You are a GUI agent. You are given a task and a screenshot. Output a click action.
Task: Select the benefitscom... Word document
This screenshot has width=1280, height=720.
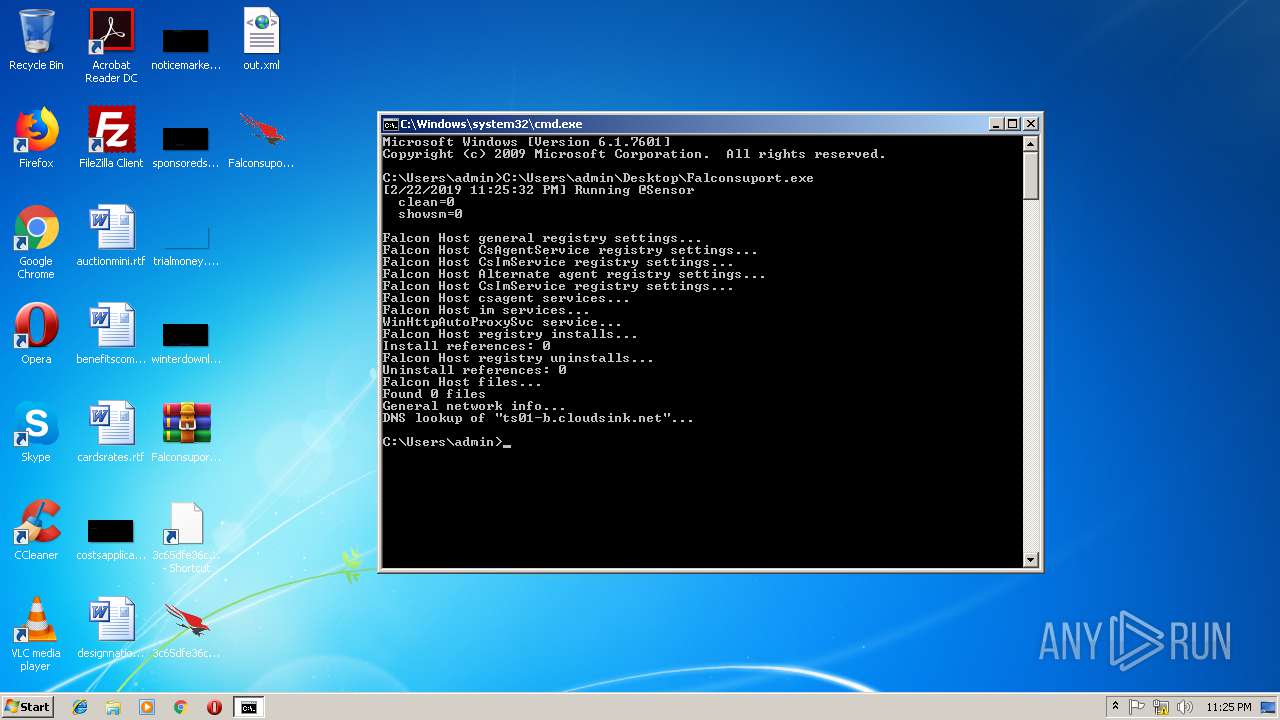pyautogui.click(x=111, y=334)
